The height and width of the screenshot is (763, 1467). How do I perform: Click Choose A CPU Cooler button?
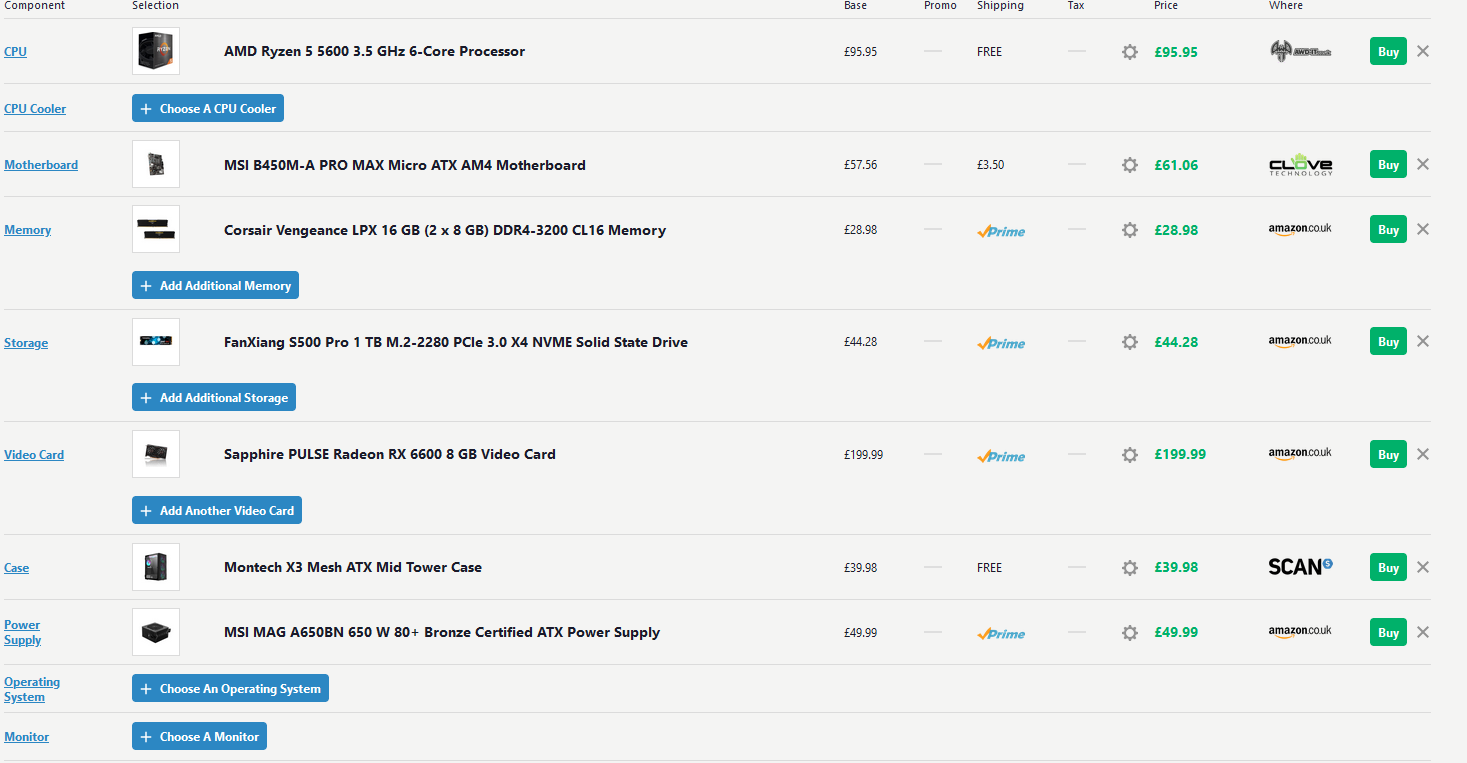click(x=208, y=108)
